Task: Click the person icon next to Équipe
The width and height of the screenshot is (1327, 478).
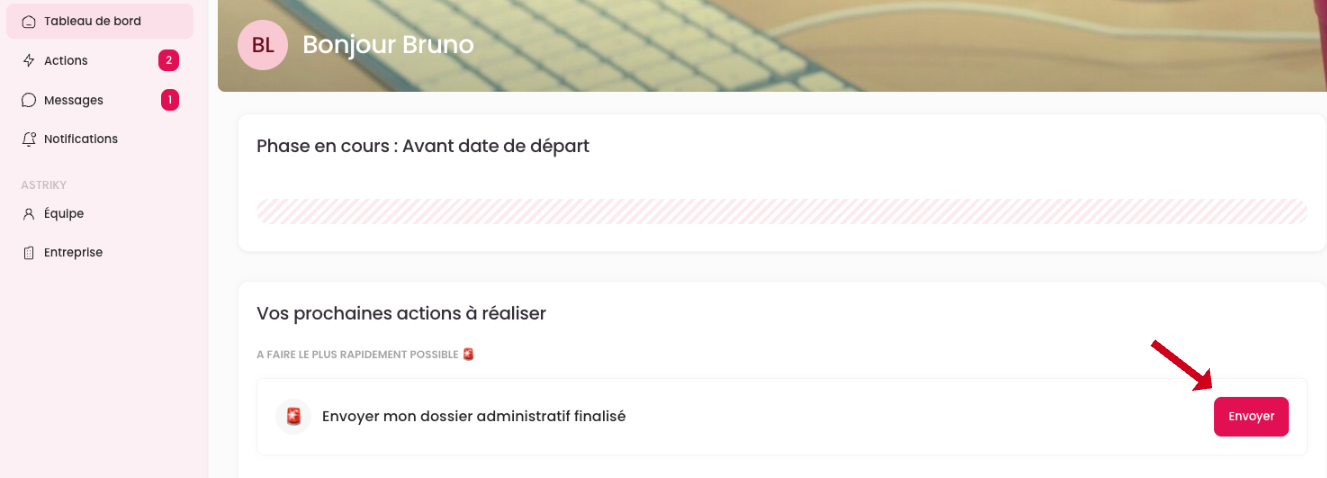Action: [x=29, y=214]
